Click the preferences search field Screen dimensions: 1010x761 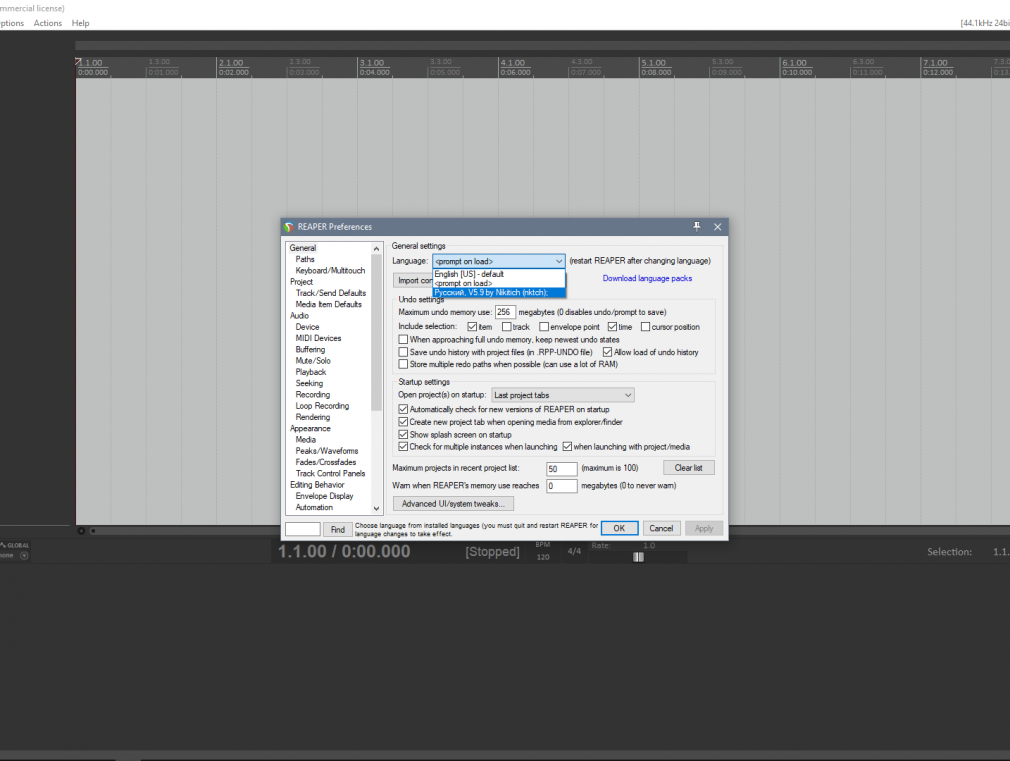click(303, 529)
